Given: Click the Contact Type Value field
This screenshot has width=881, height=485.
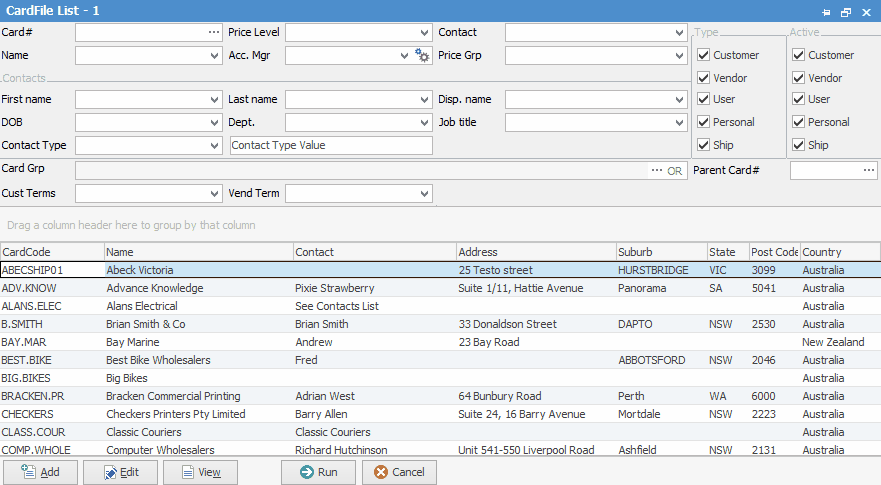Looking at the screenshot, I should [x=331, y=146].
